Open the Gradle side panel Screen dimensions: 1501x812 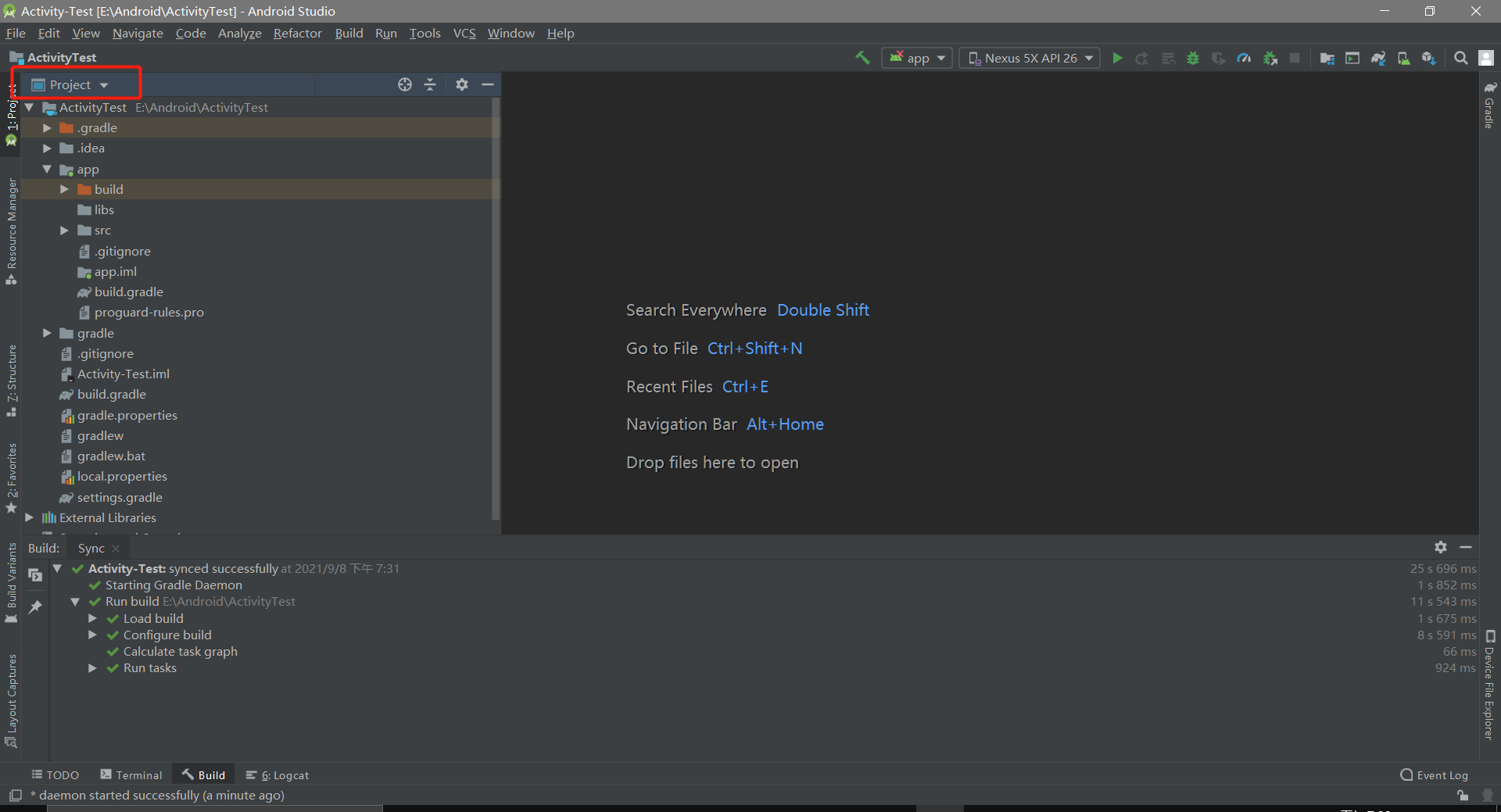click(x=1489, y=105)
